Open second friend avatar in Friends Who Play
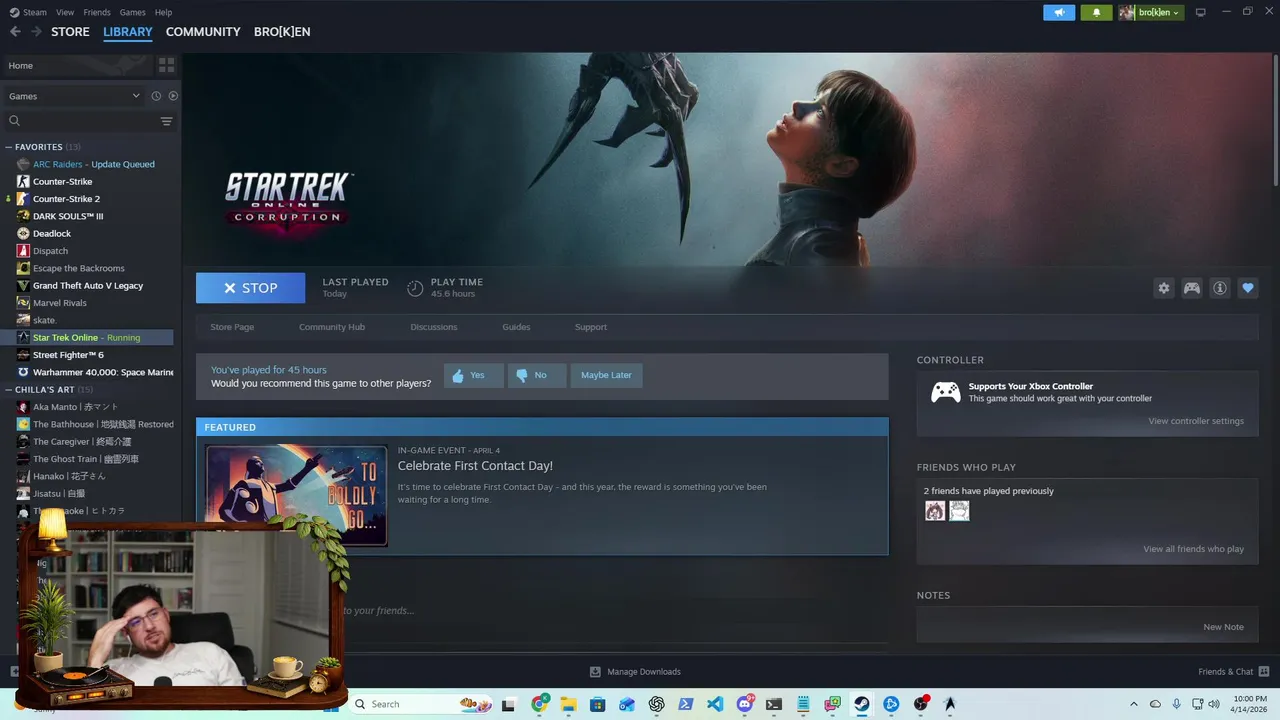The width and height of the screenshot is (1280, 720). 959,511
